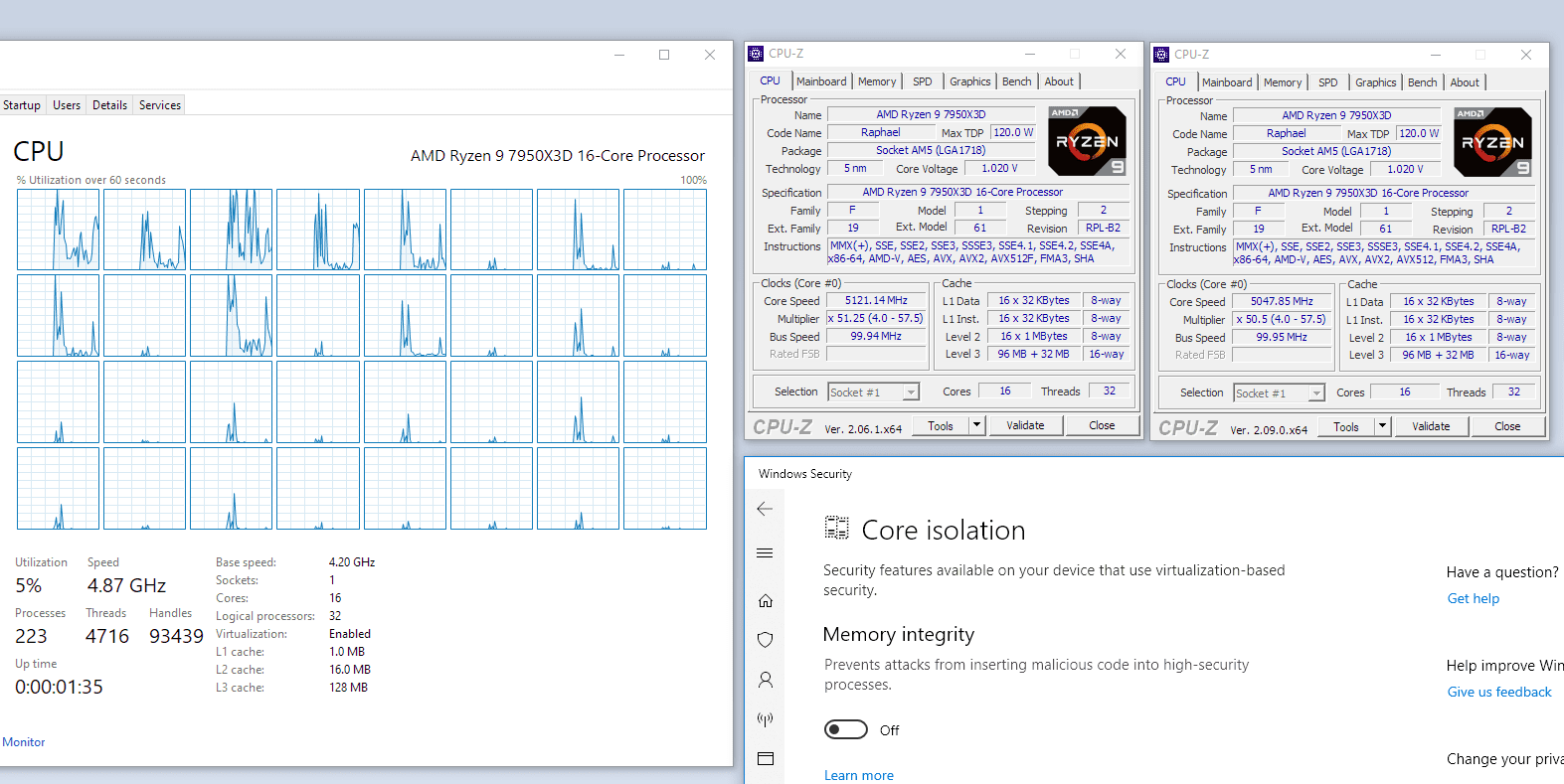Click Tools button in left CPU-Z

[x=941, y=425]
